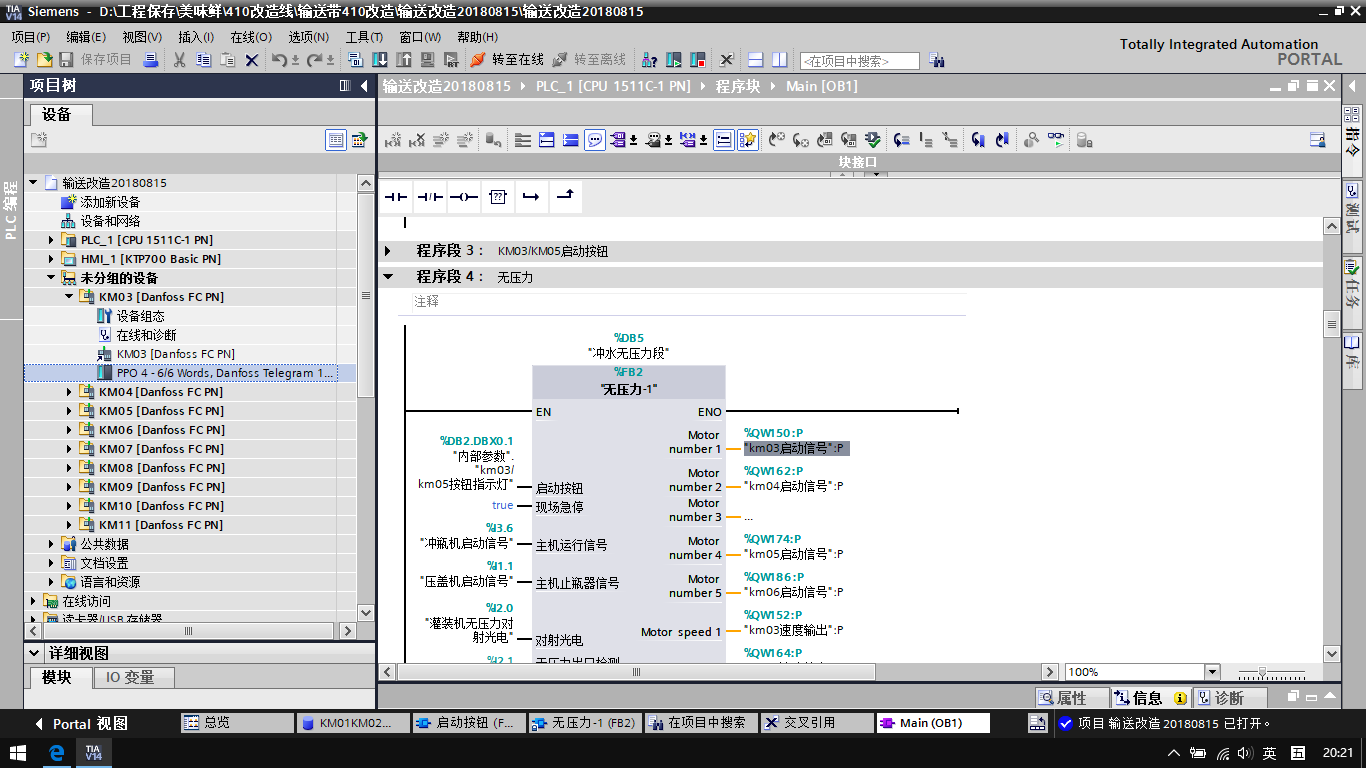1366x768 pixels.
Task: Insert an empty box instruction
Action: click(497, 197)
